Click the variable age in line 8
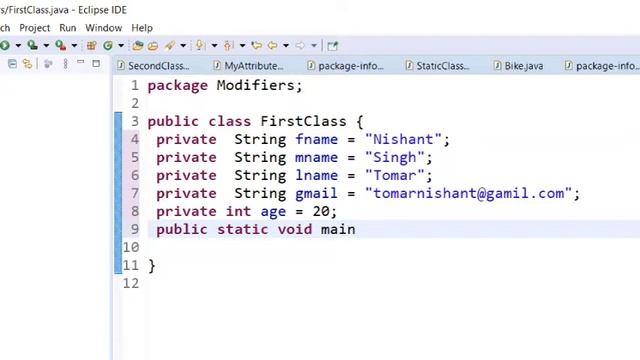The width and height of the screenshot is (640, 360). 273,212
